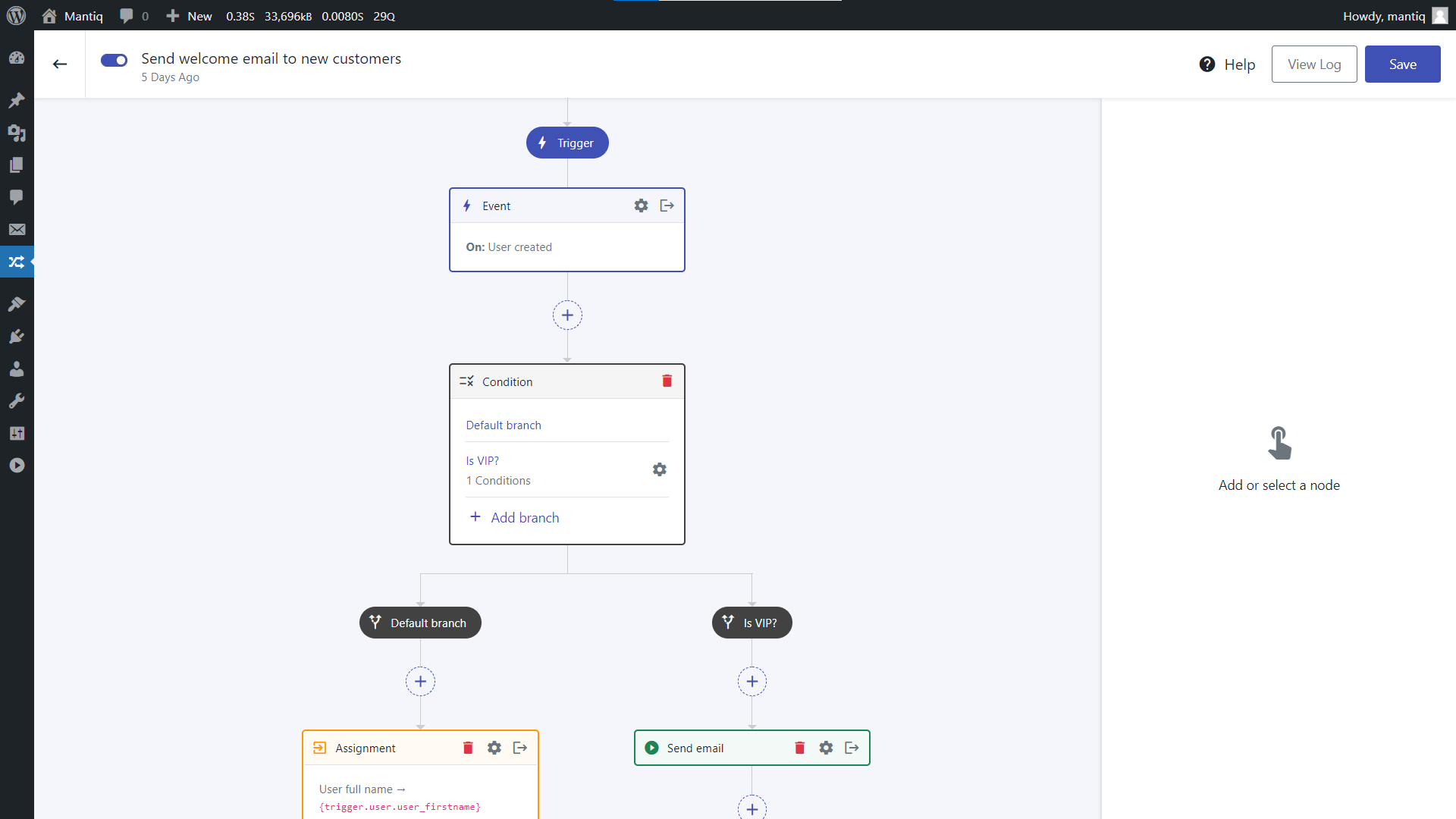1456x819 pixels.
Task: Open View Log
Action: tap(1313, 64)
